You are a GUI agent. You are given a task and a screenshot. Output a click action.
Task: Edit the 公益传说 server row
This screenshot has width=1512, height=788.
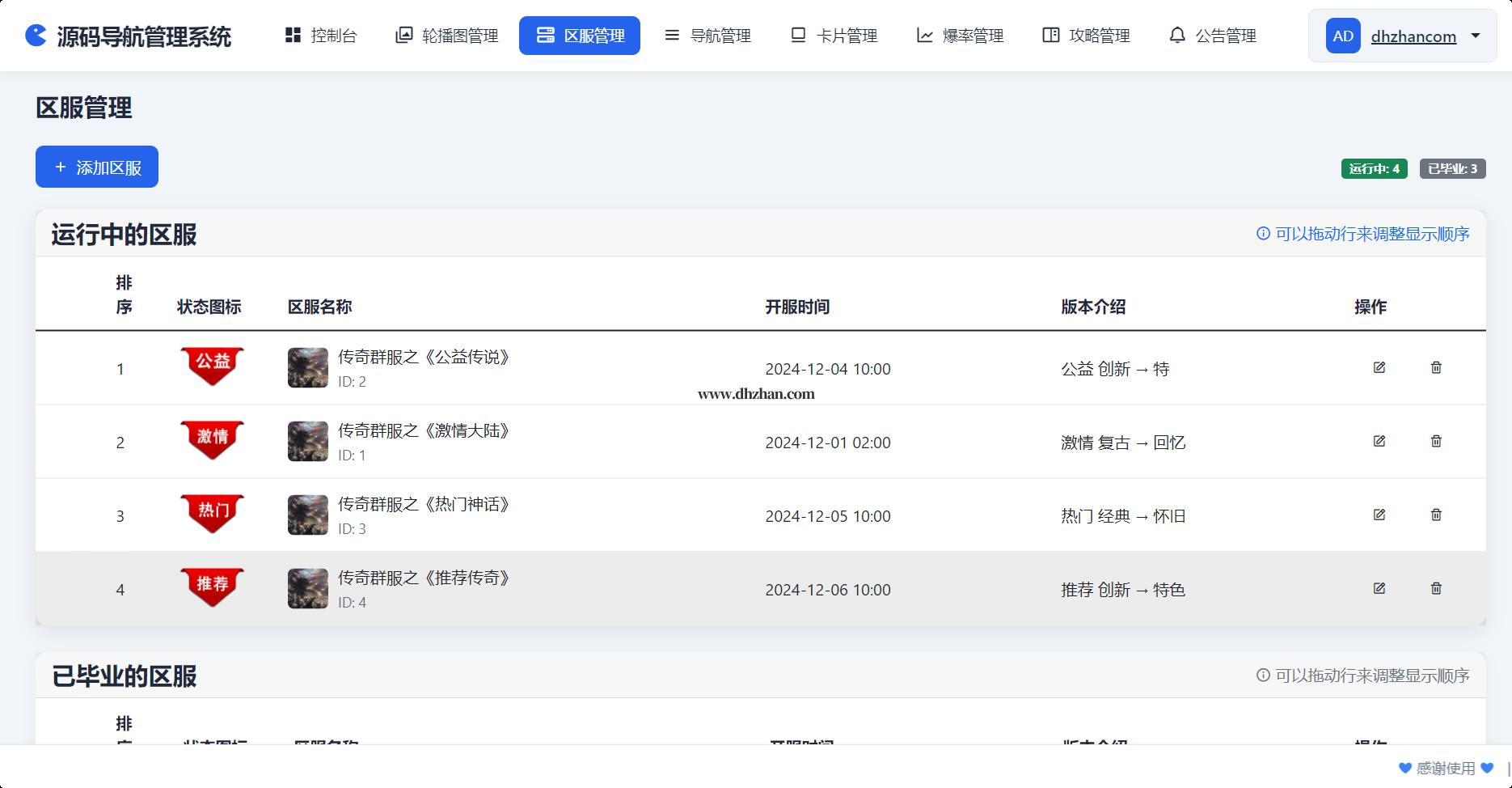point(1379,367)
